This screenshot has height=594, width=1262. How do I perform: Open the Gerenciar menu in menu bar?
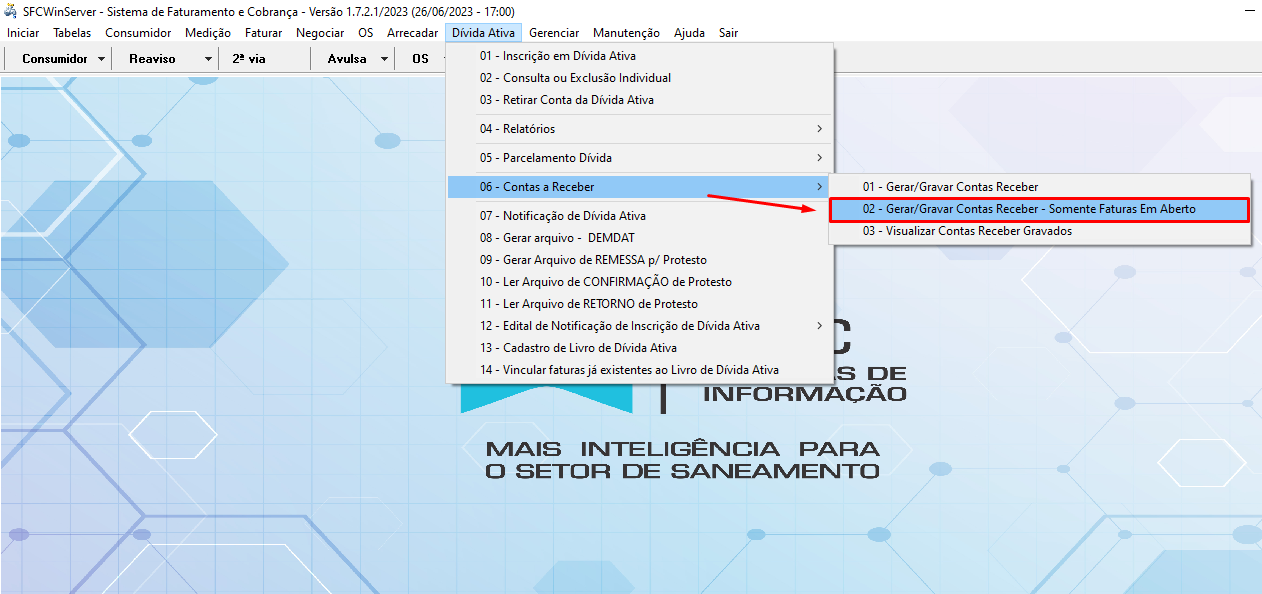[554, 33]
